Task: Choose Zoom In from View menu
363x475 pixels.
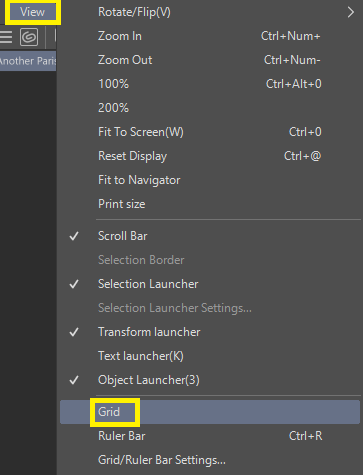Action: pos(210,36)
